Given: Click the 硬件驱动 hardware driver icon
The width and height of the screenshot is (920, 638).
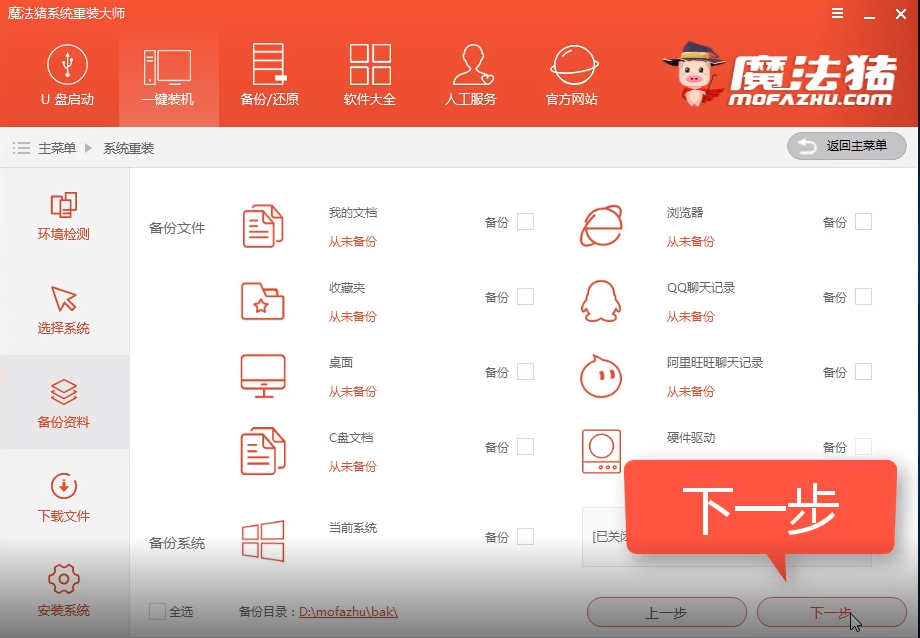Looking at the screenshot, I should 600,449.
